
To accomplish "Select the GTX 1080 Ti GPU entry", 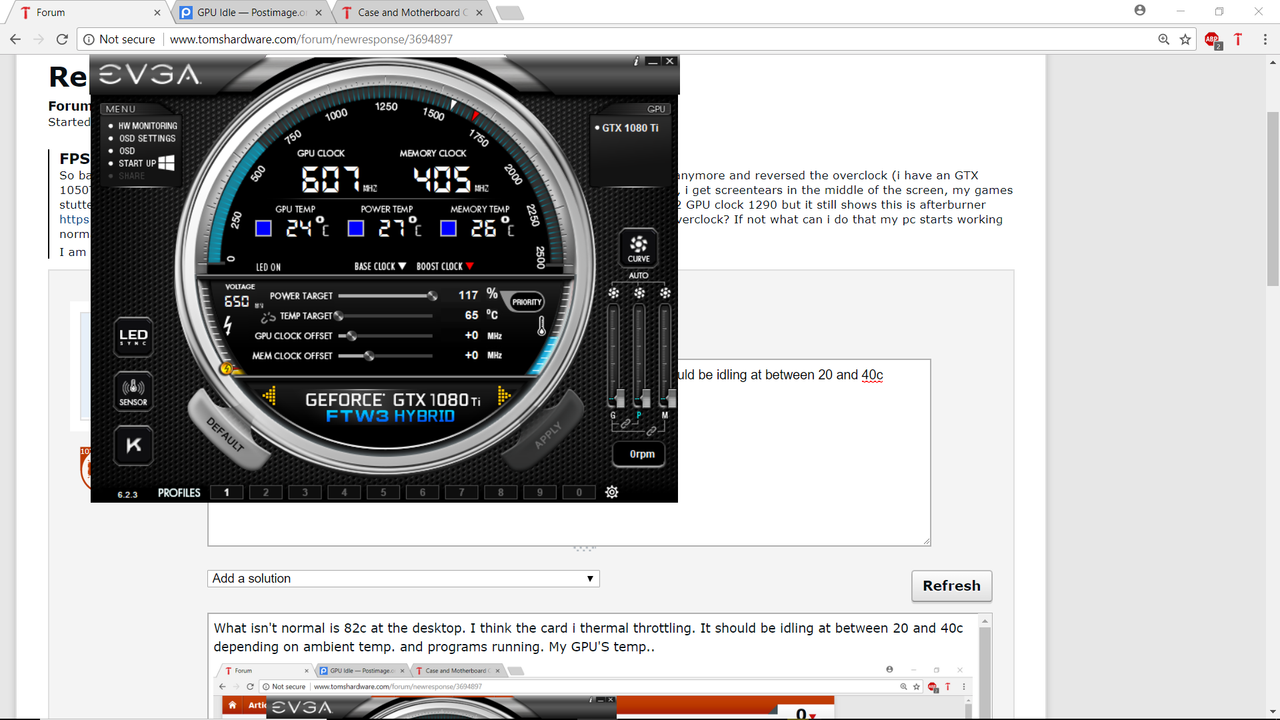I will tap(628, 128).
